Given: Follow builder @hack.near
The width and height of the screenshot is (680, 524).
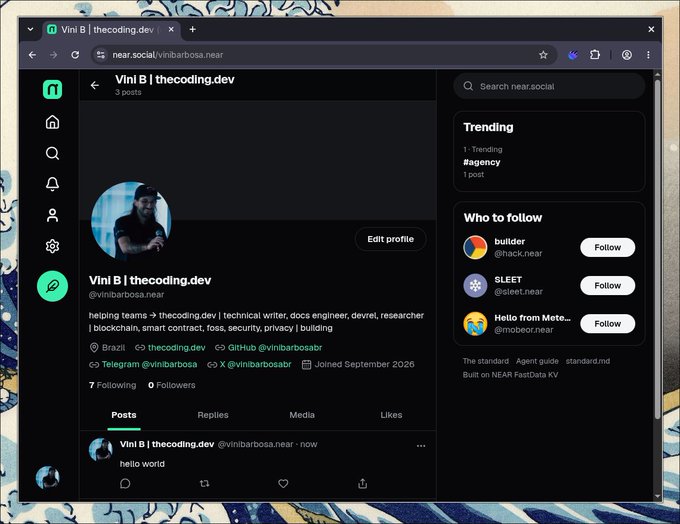Looking at the screenshot, I should tap(608, 247).
